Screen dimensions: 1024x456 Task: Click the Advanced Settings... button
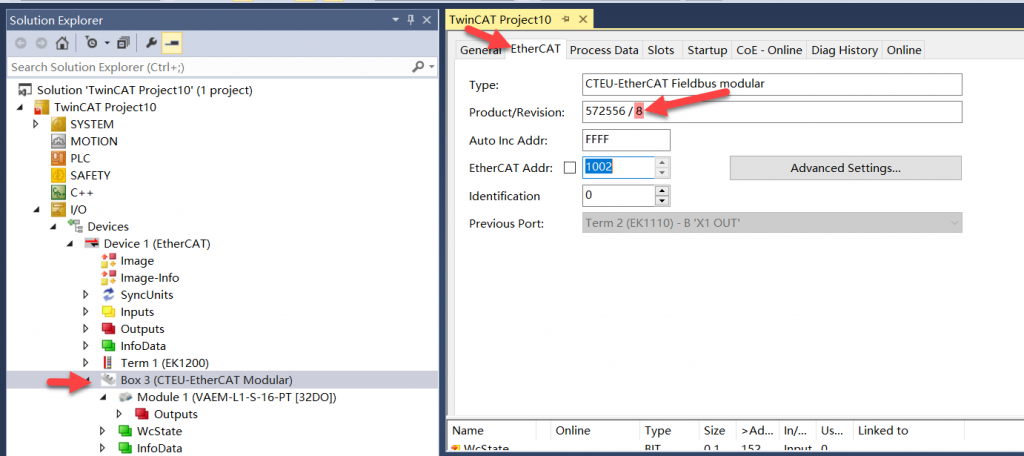point(845,168)
